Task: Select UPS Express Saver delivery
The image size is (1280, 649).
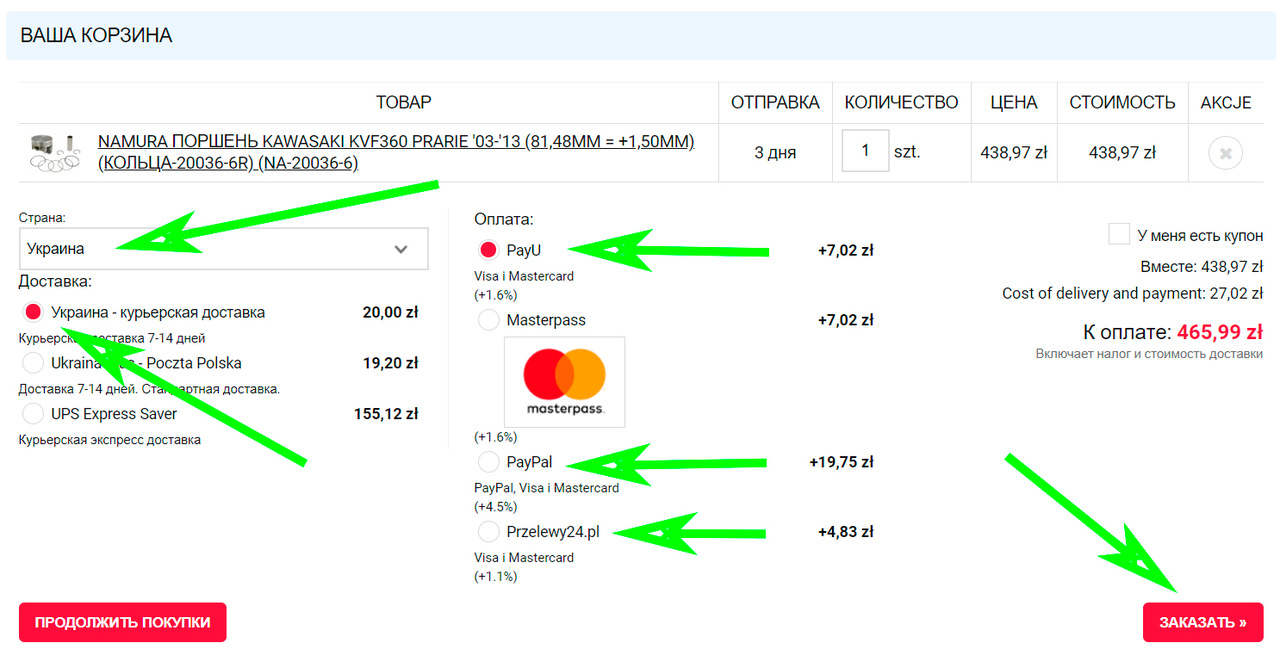Action: [33, 414]
